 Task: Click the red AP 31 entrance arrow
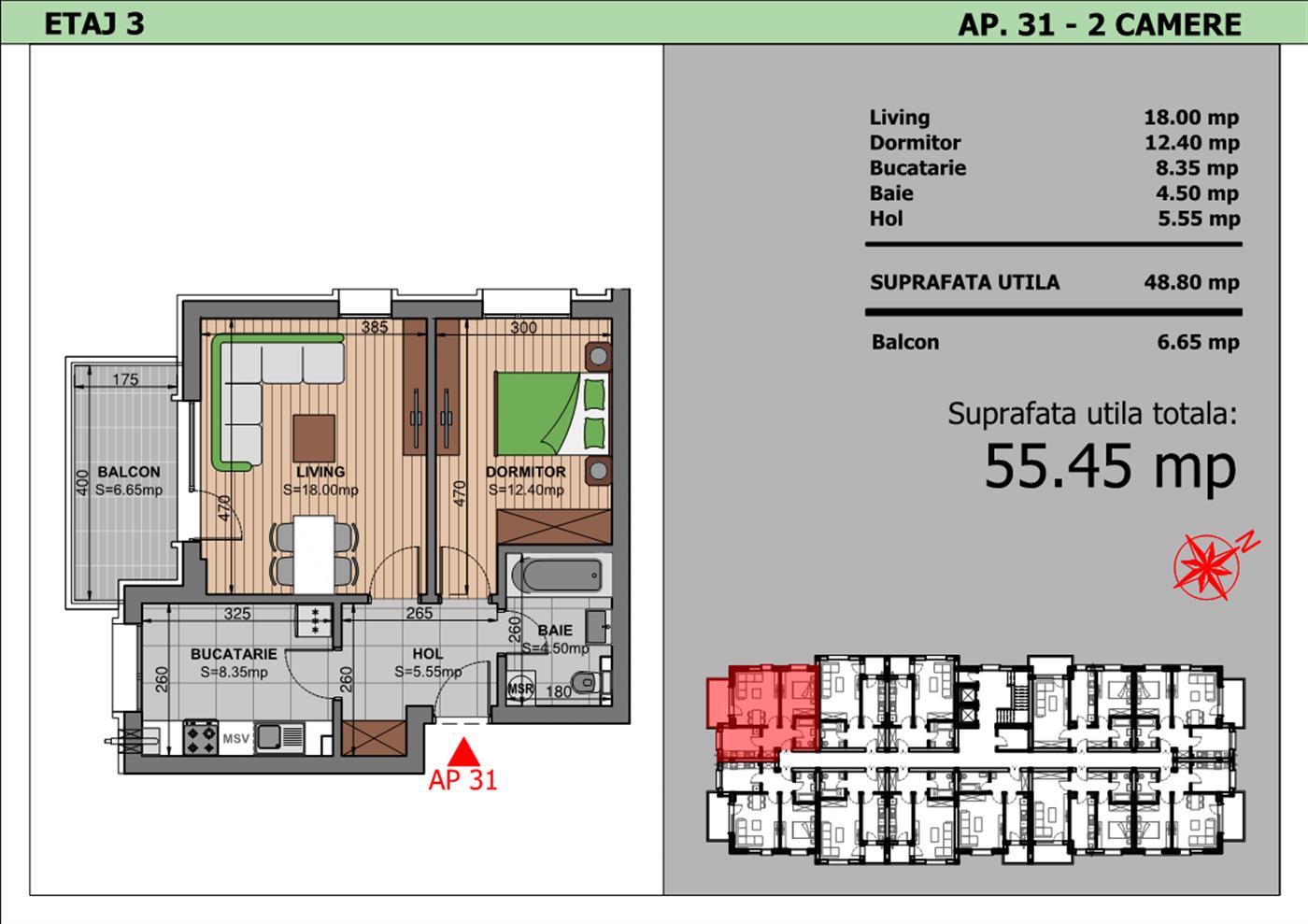click(x=463, y=751)
